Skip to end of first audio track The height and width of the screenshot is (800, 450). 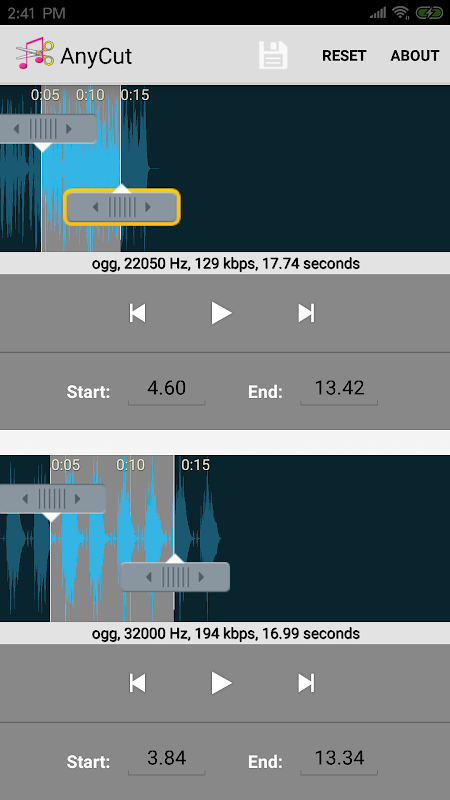[306, 313]
